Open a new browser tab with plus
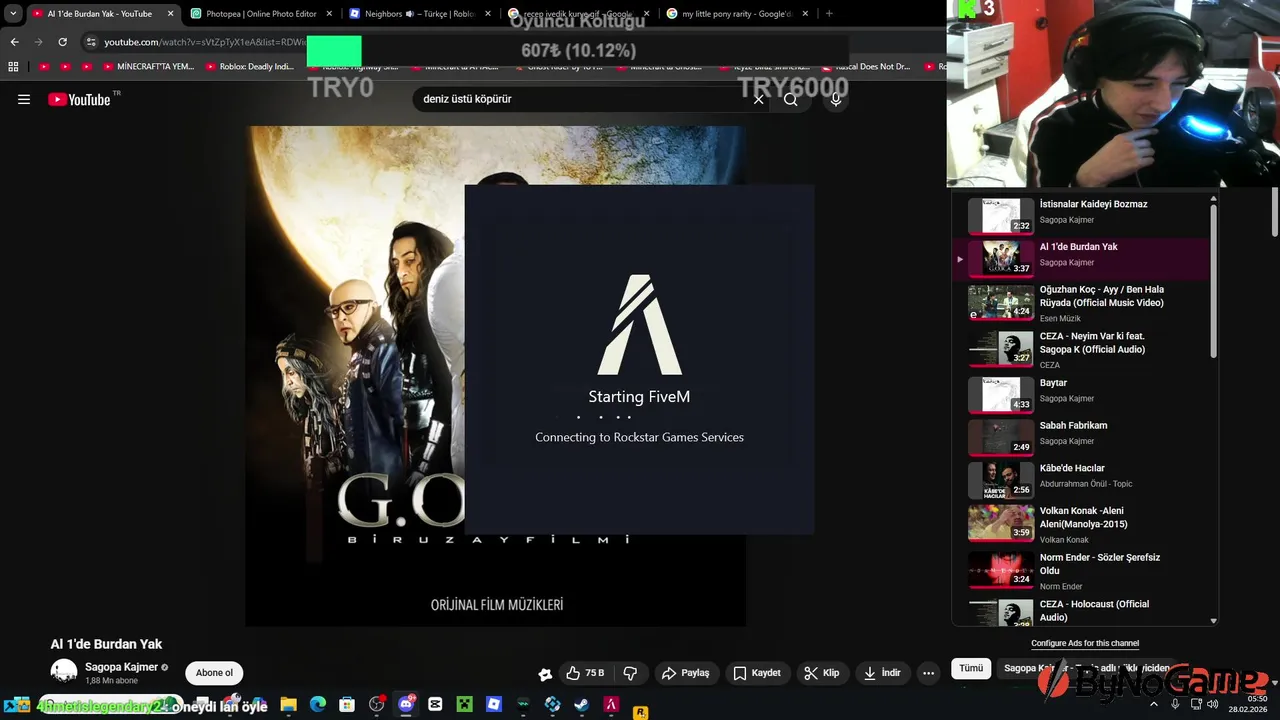Screen dimensions: 1280x720 tap(829, 14)
